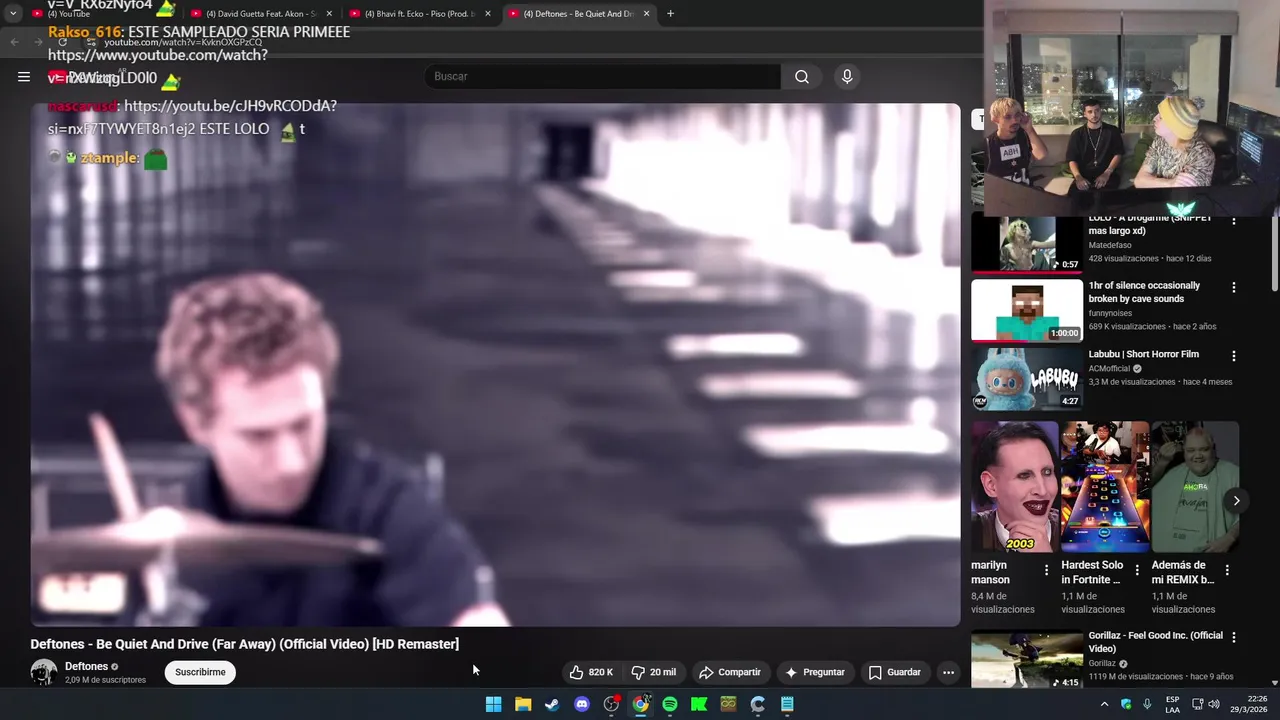1280x720 pixels.
Task: Open the marilyn manson short
Action: click(1014, 487)
